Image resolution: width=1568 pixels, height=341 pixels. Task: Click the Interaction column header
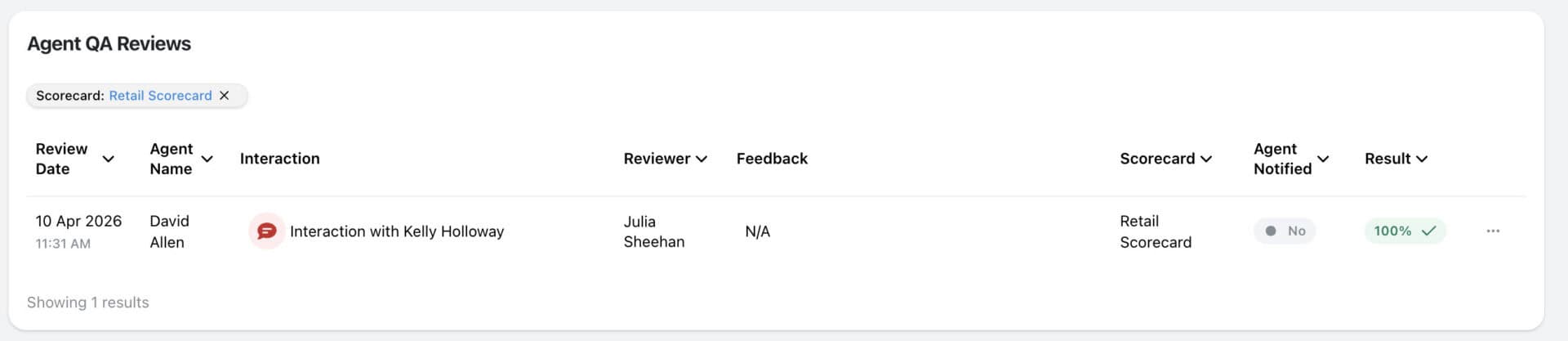pos(279,159)
